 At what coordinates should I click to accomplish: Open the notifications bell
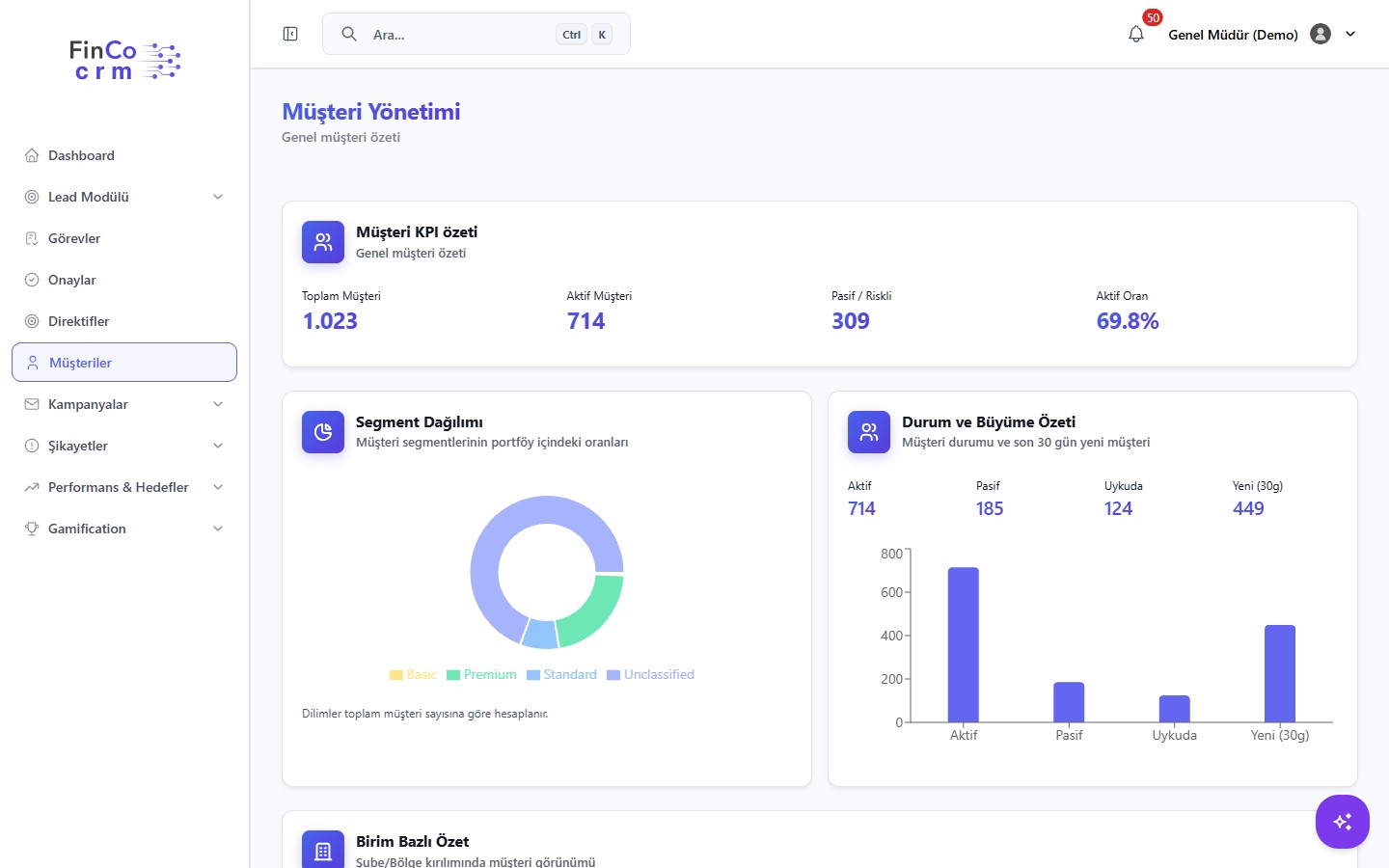pyautogui.click(x=1136, y=35)
